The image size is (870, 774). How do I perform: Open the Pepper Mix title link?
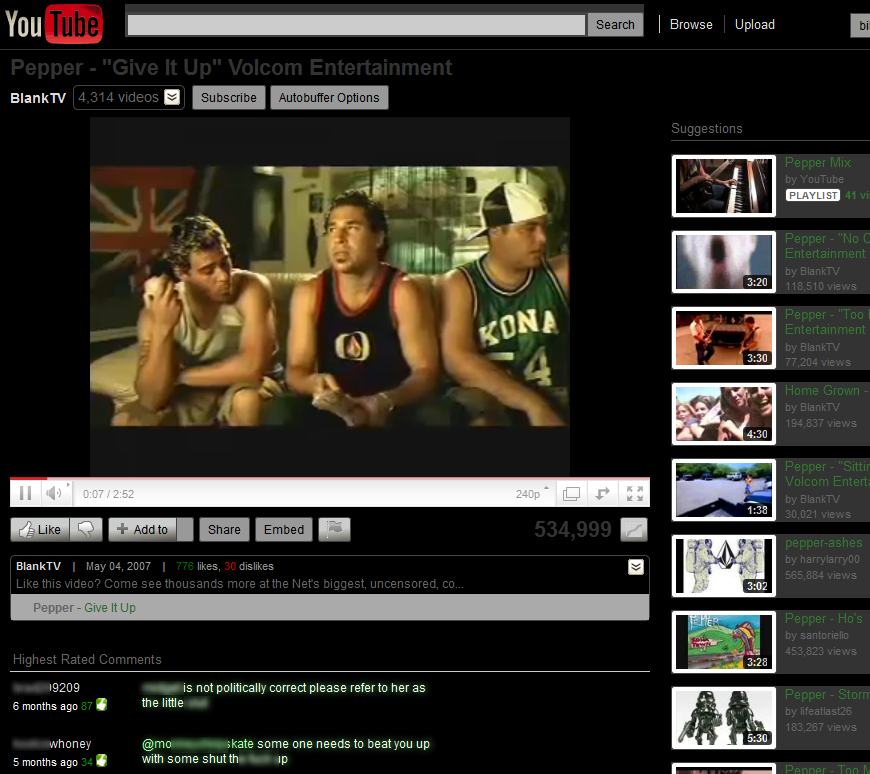[x=818, y=163]
